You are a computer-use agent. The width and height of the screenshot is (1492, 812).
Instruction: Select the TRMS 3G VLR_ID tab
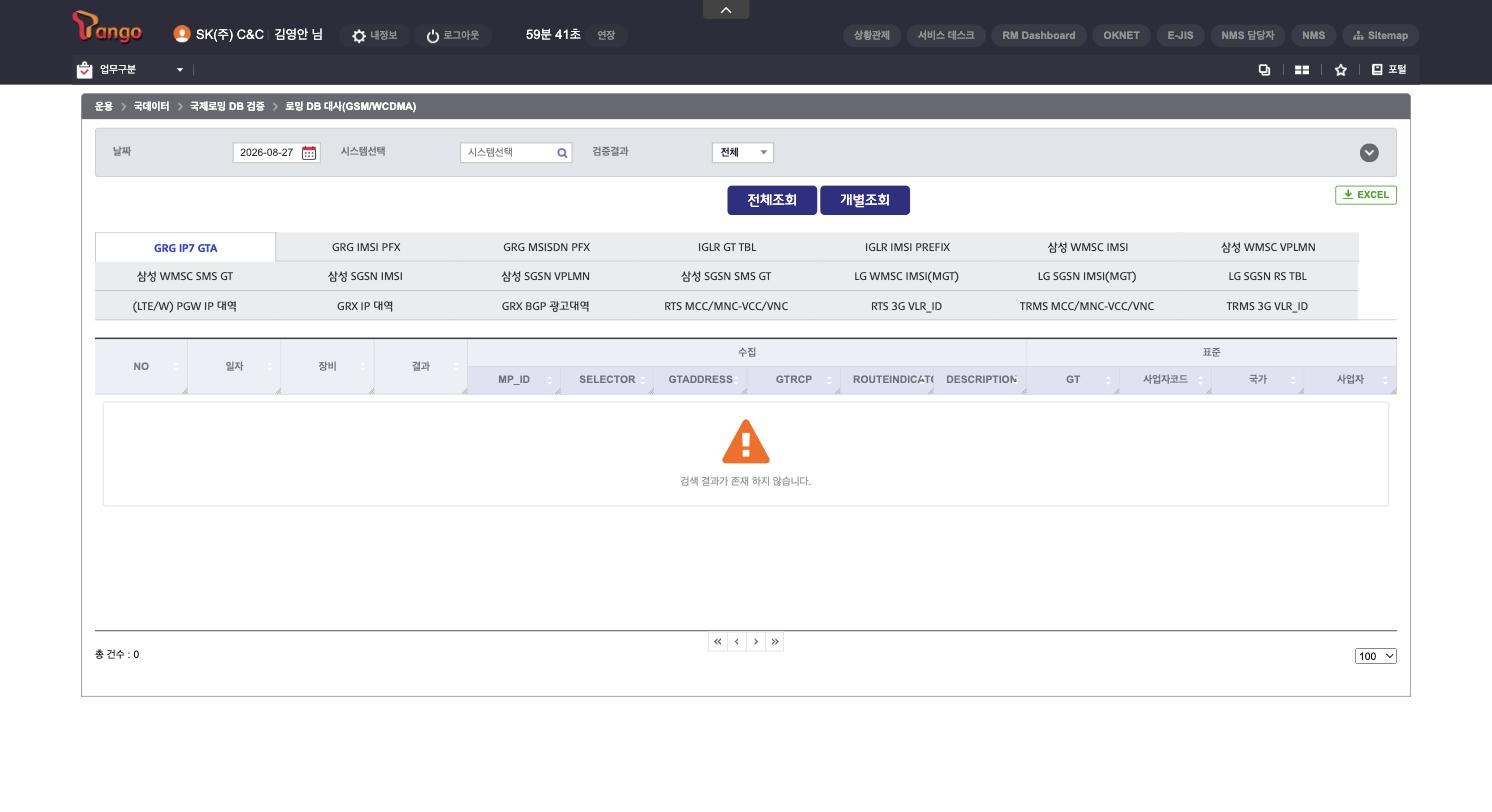point(1268,306)
